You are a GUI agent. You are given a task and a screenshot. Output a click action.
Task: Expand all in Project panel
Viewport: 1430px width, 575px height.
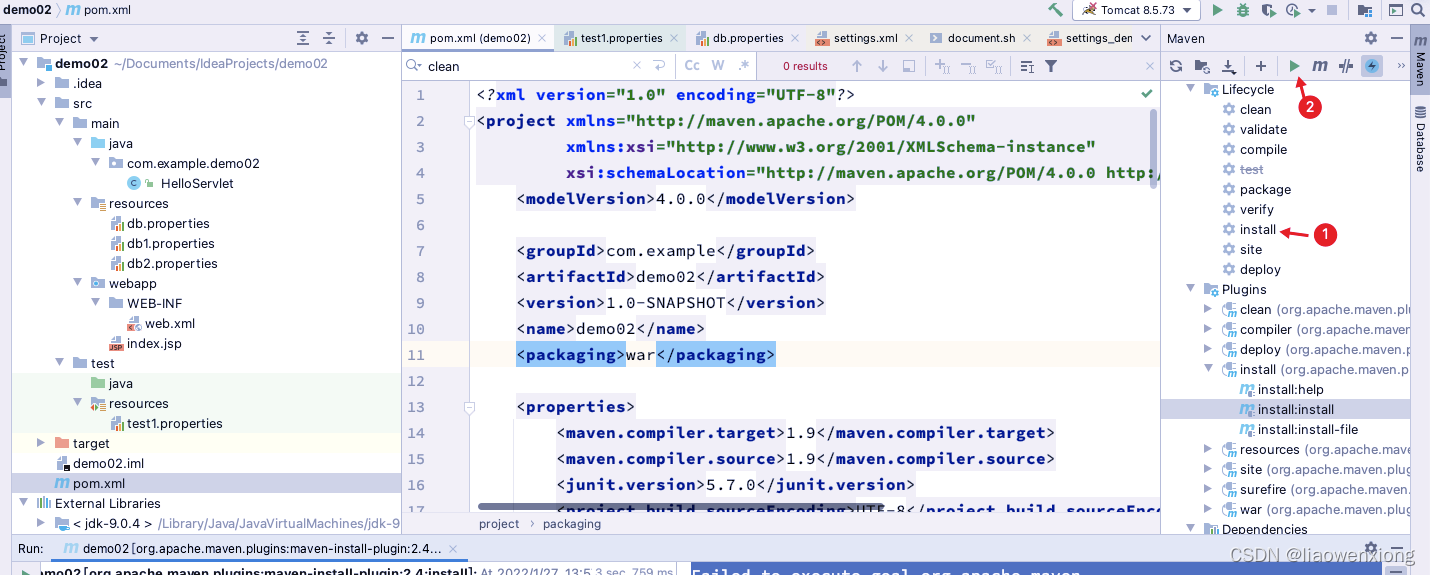pyautogui.click(x=303, y=38)
